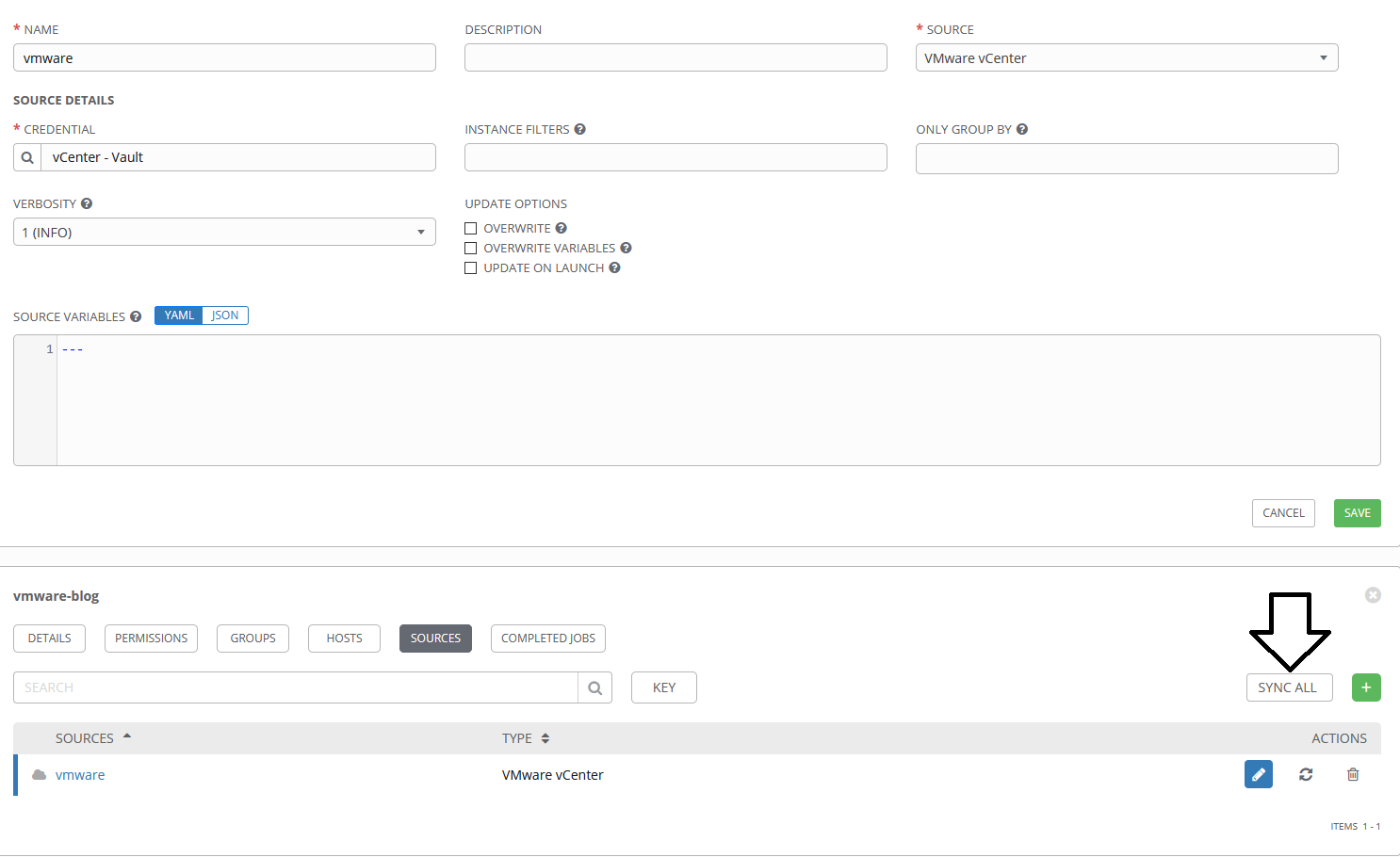Viewport: 1400px width, 857px height.
Task: Focus the Description input field
Action: coord(676,57)
